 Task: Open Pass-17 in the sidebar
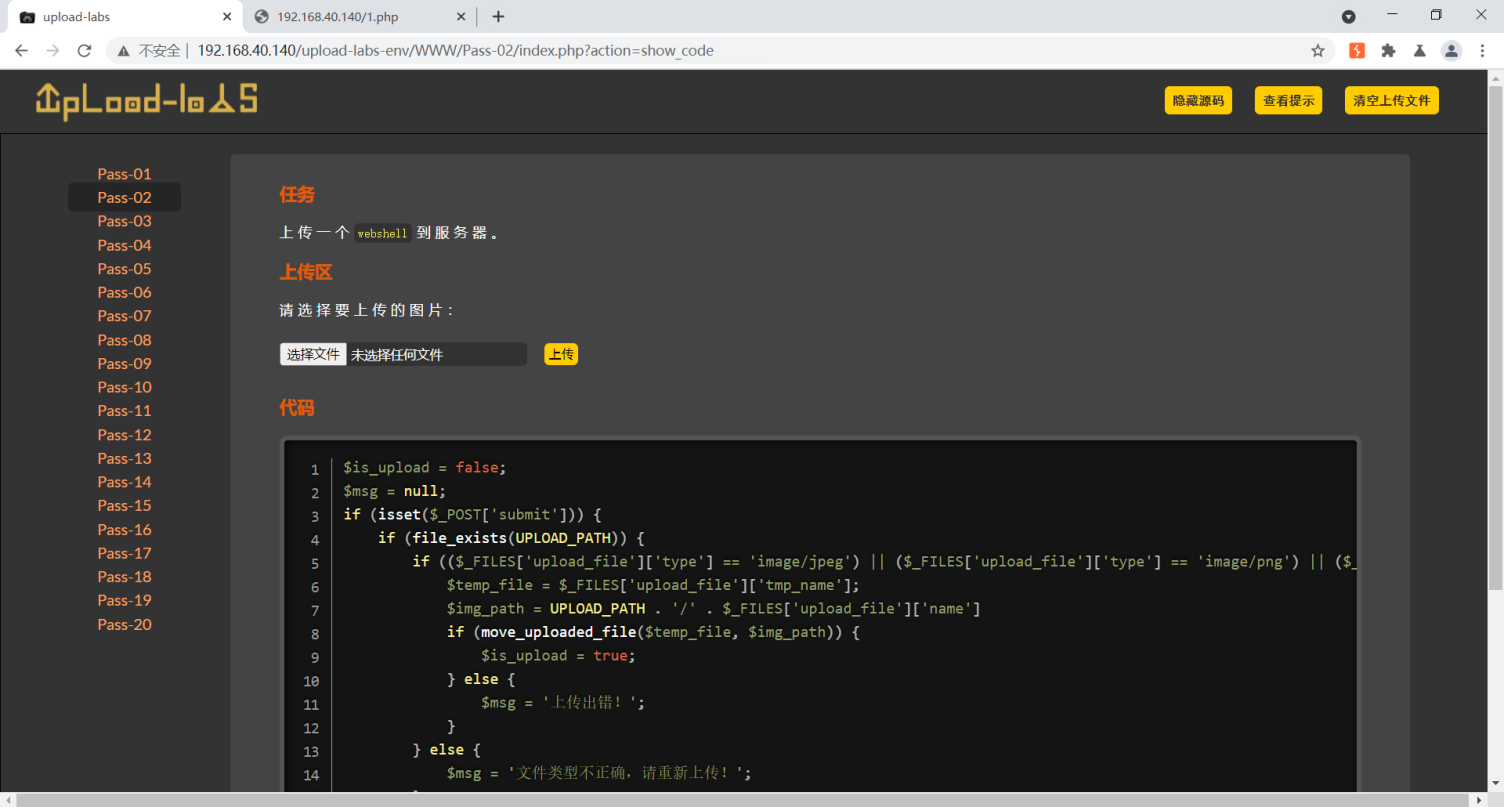[x=124, y=553]
